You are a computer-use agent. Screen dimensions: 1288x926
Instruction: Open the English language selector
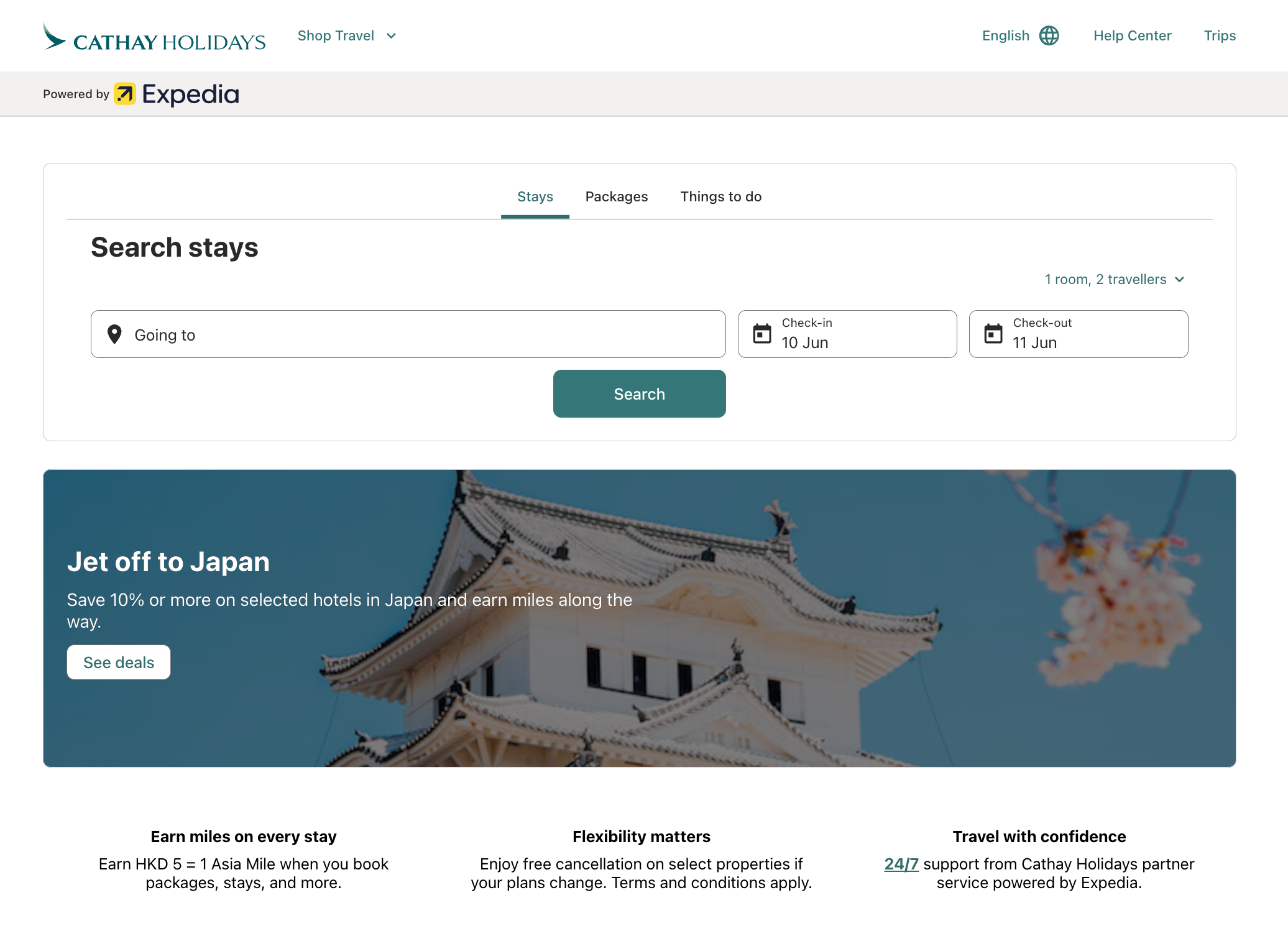point(1006,36)
